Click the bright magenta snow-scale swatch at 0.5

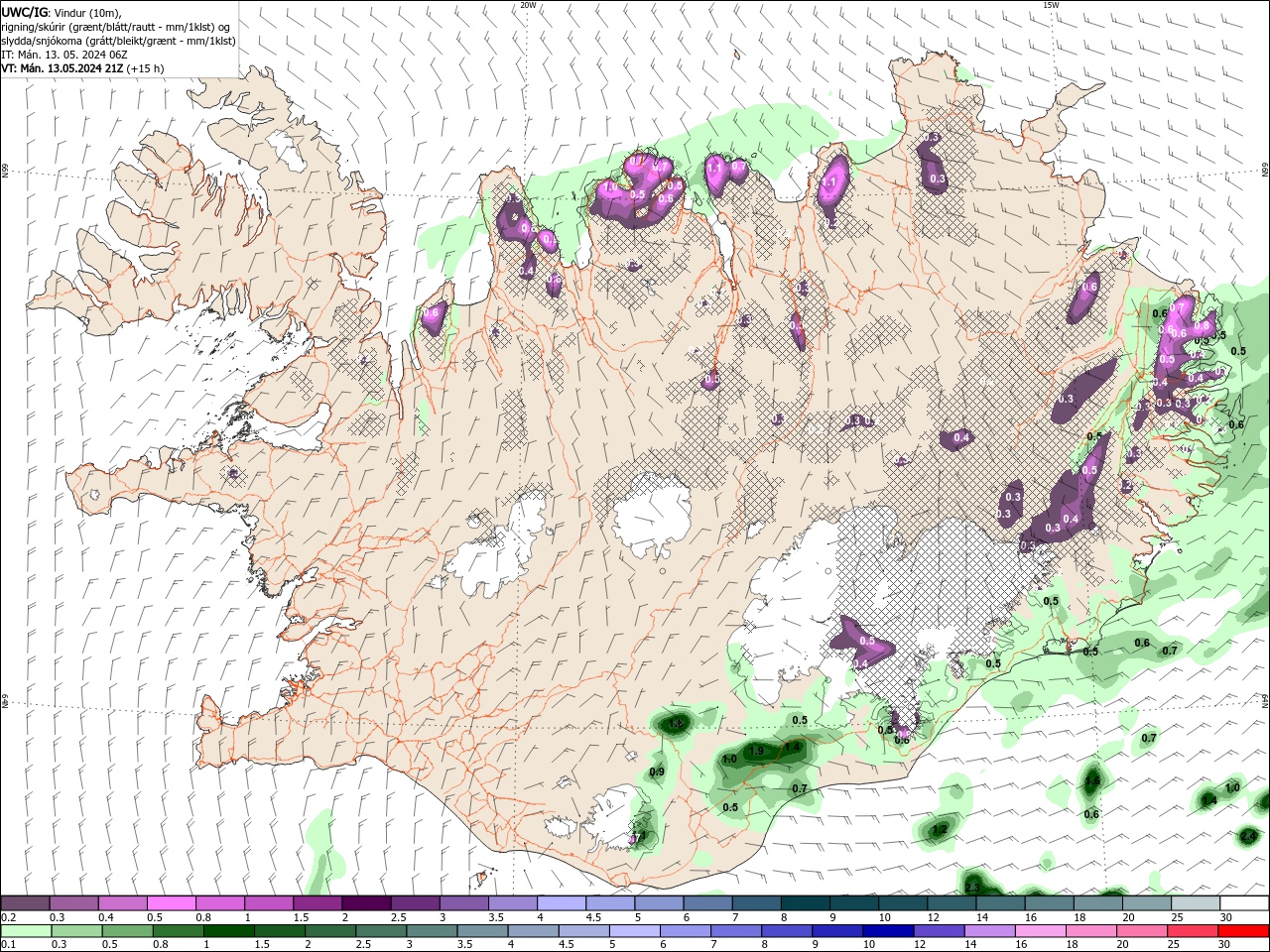click(171, 903)
